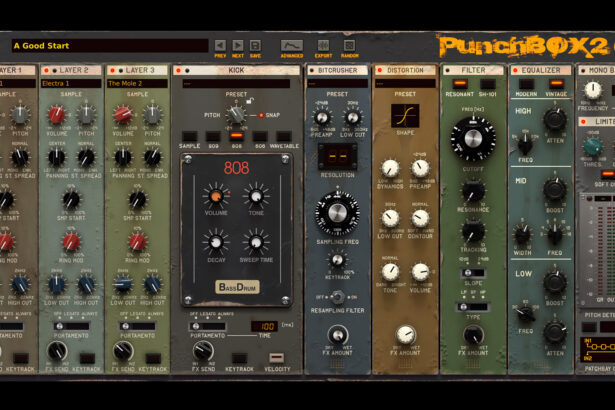Select the Kick 909 mode button

click(x=213, y=137)
